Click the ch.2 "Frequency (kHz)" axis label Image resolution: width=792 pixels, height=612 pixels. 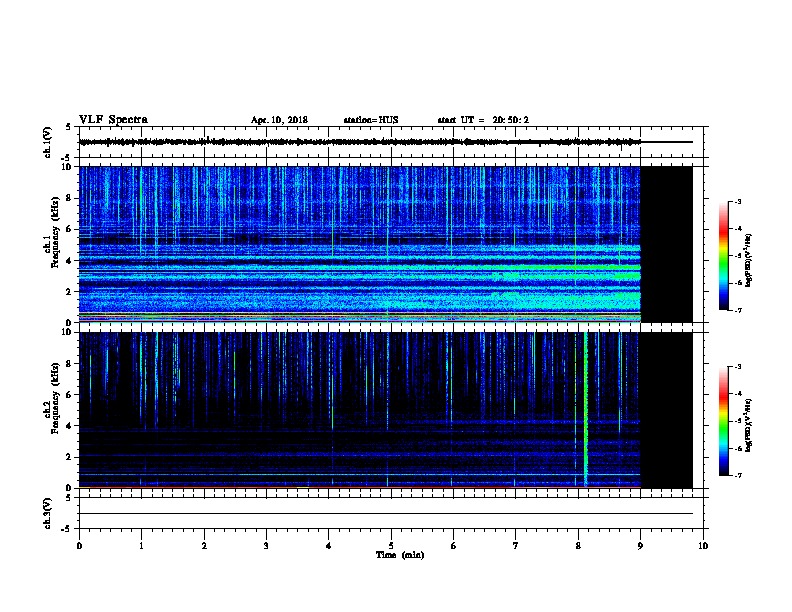[55, 398]
